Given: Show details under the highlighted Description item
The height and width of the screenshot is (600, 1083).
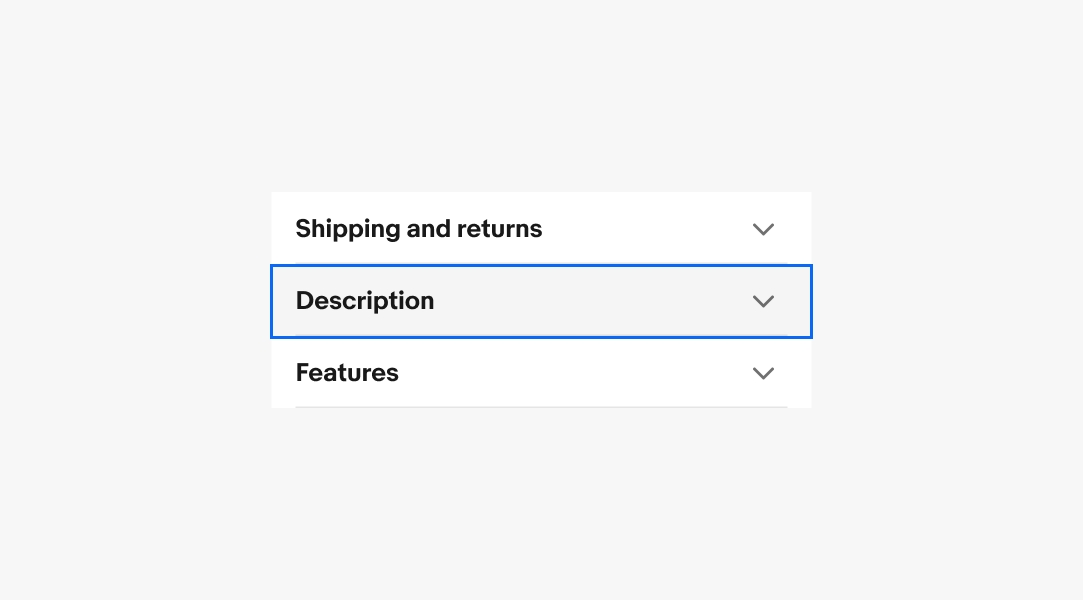Looking at the screenshot, I should 542,301.
